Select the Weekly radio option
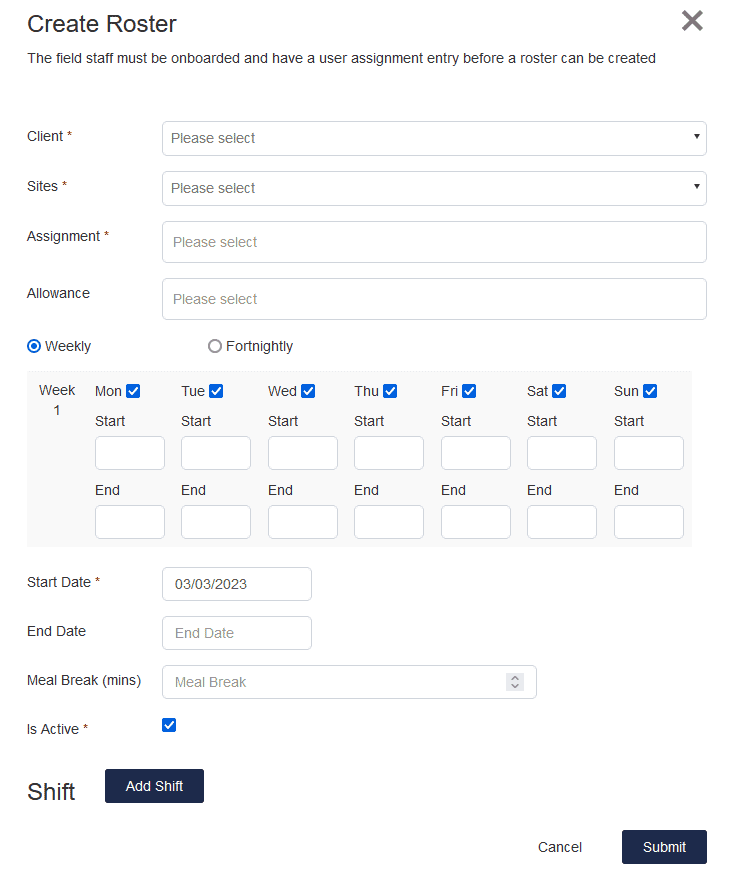This screenshot has height=871, width=733. click(35, 346)
